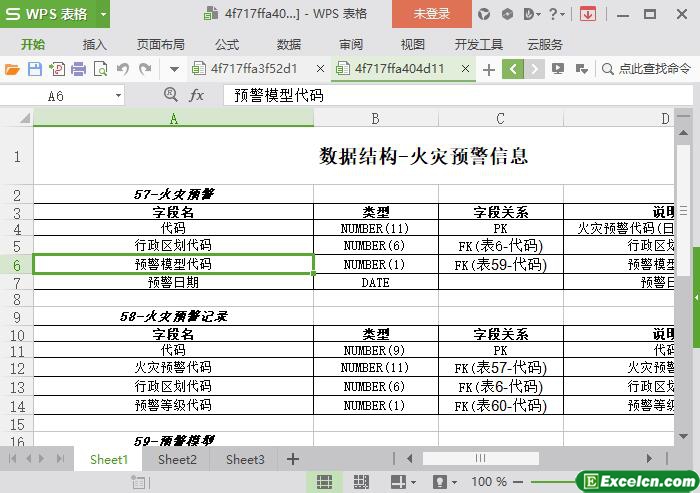The height and width of the screenshot is (493, 700).
Task: Open the 开发工具 ribbon tab
Action: tap(479, 45)
